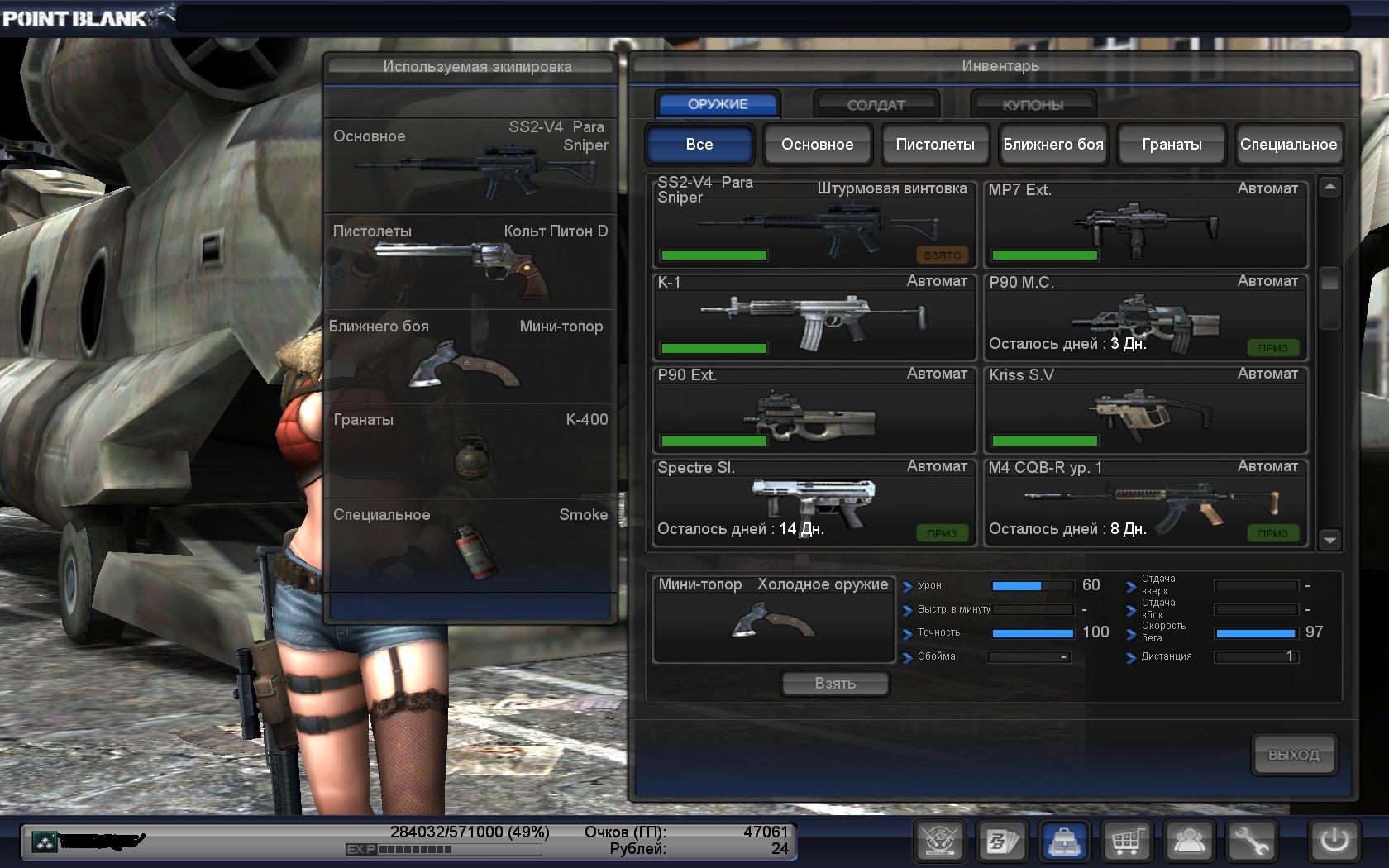This screenshot has height=868, width=1389.
Task: Select the Kriss S.V weapon card
Action: 1145,409
